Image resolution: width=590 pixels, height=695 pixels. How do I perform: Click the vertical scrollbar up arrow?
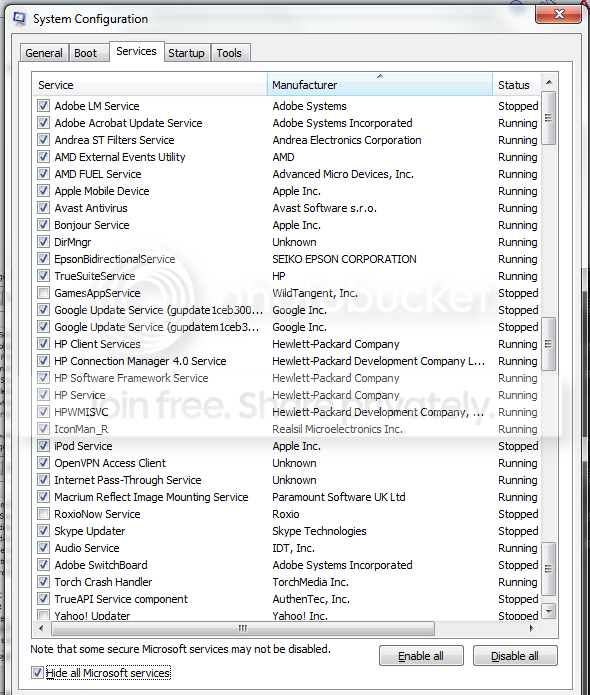[549, 82]
